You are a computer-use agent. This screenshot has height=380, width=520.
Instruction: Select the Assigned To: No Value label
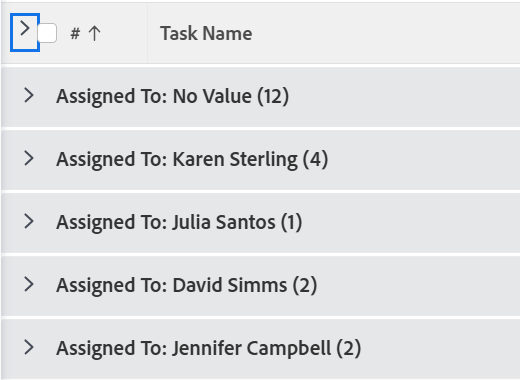173,96
